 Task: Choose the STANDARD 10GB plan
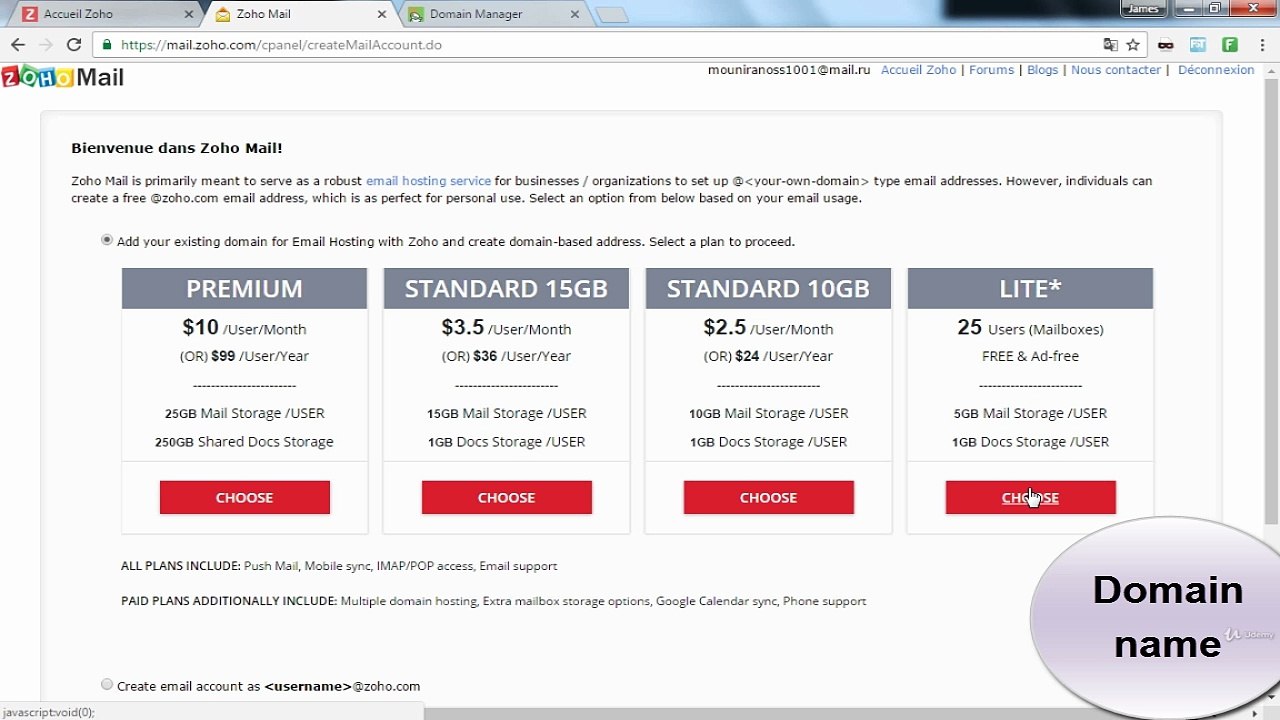click(769, 497)
